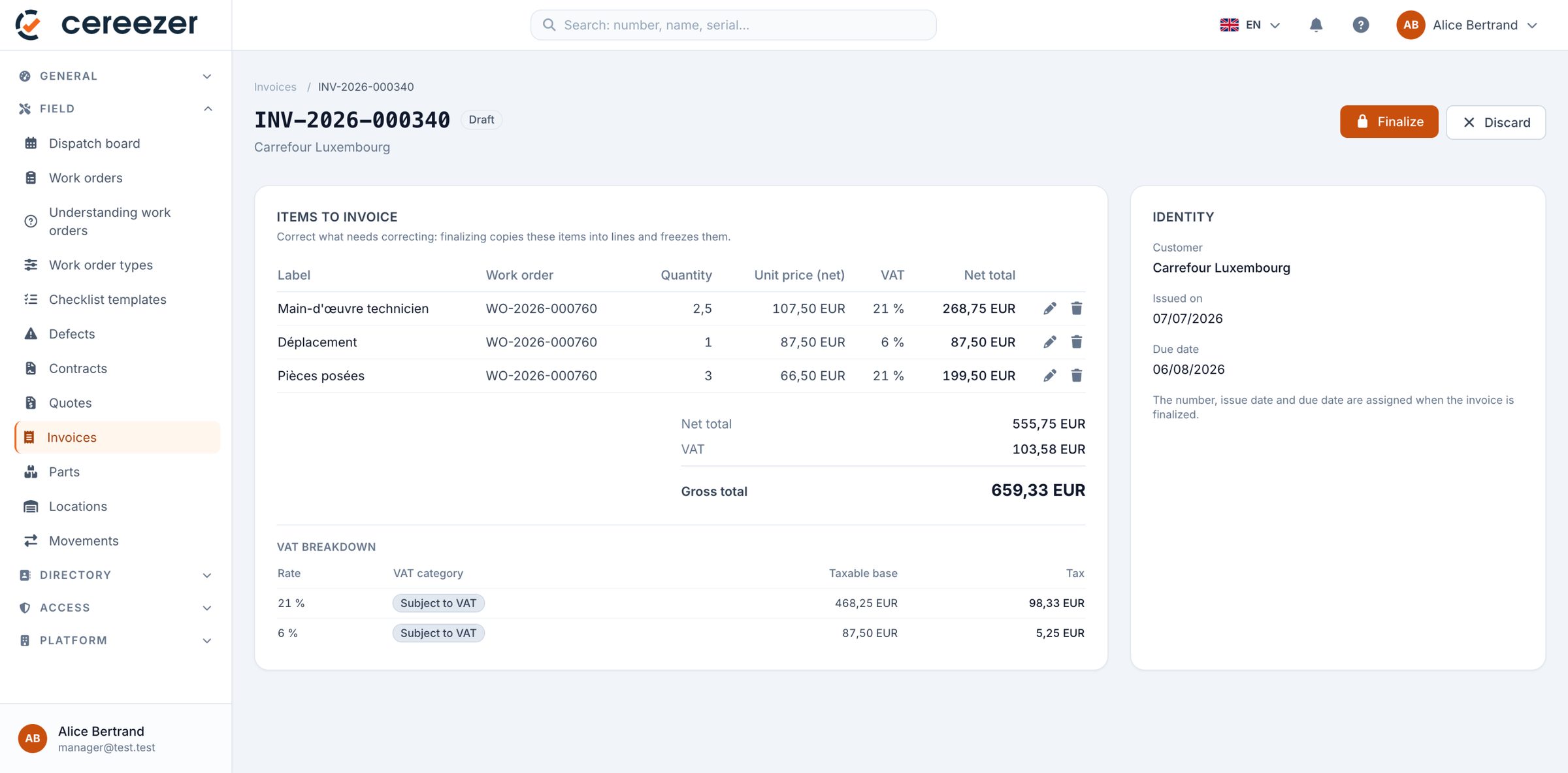Image resolution: width=1568 pixels, height=773 pixels.
Task: Click the cereezer logo
Action: click(106, 24)
